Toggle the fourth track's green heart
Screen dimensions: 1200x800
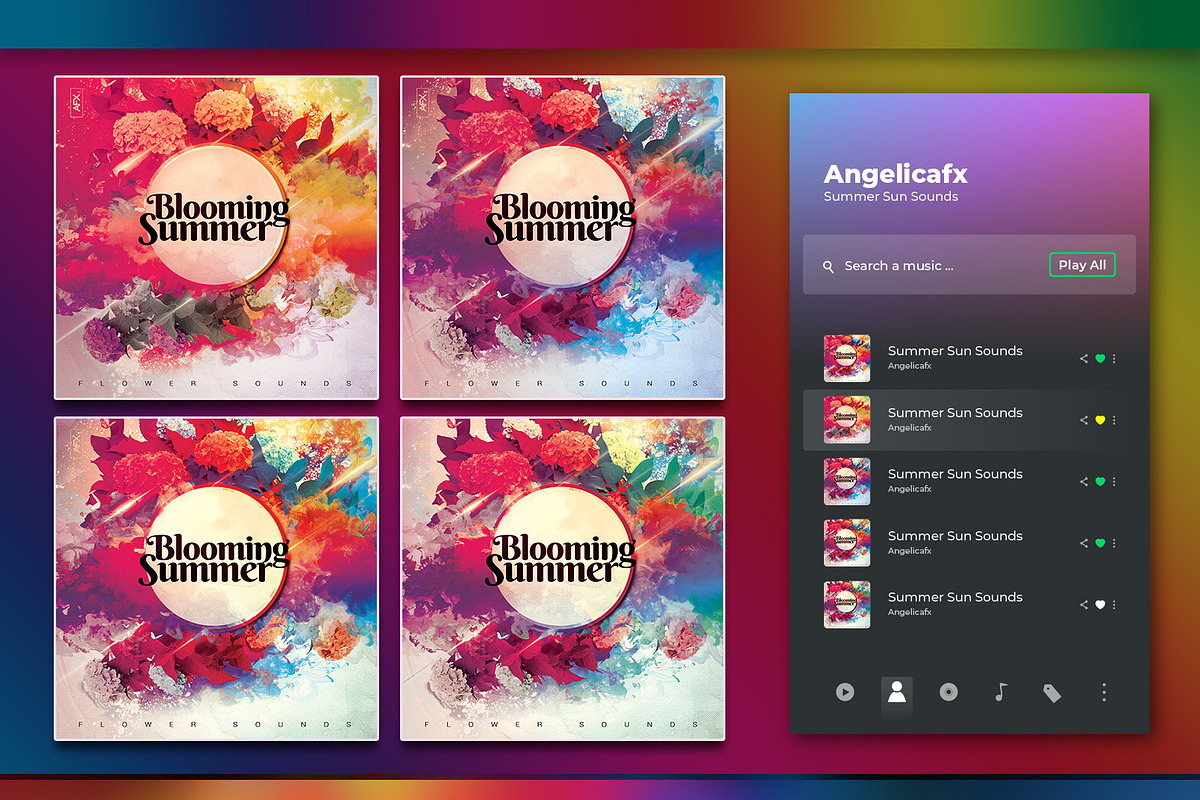click(x=1100, y=543)
